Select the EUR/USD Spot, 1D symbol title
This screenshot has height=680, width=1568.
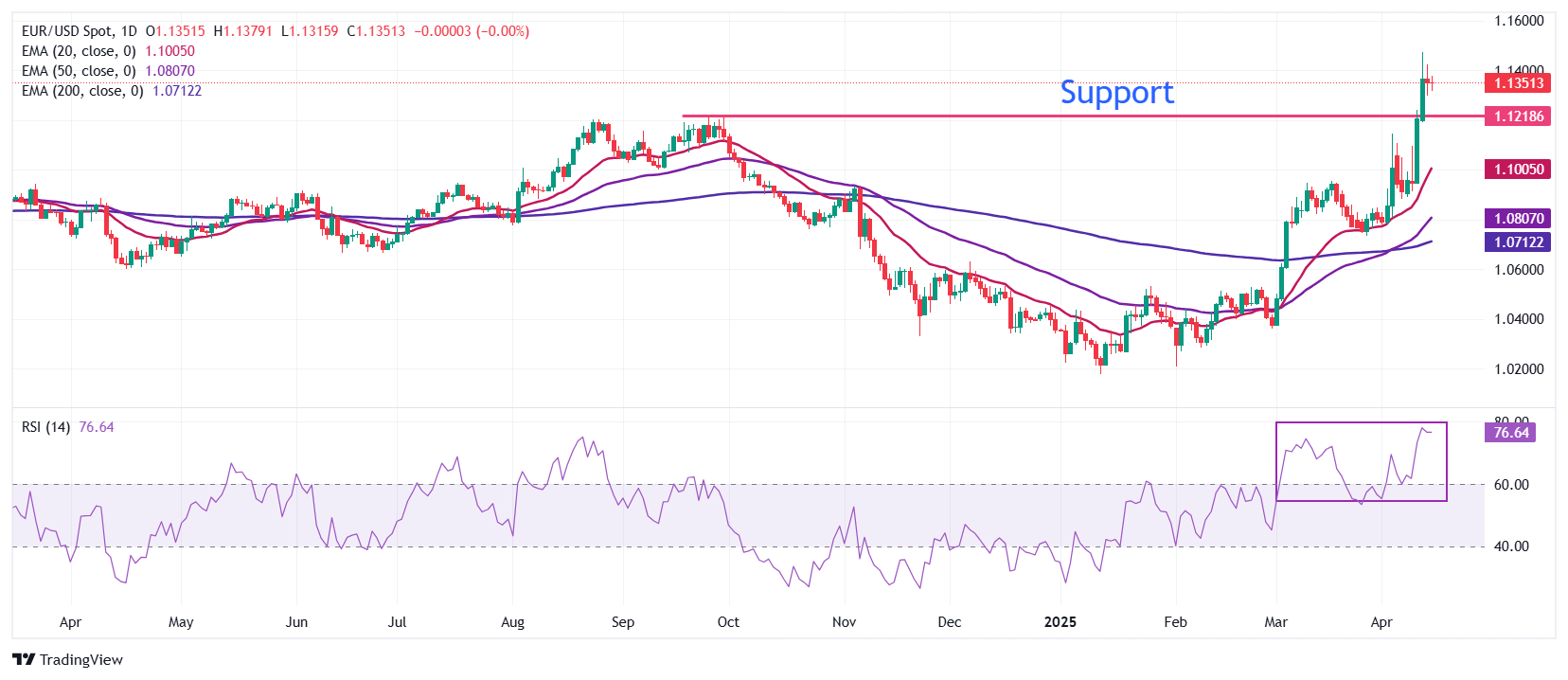tap(79, 31)
